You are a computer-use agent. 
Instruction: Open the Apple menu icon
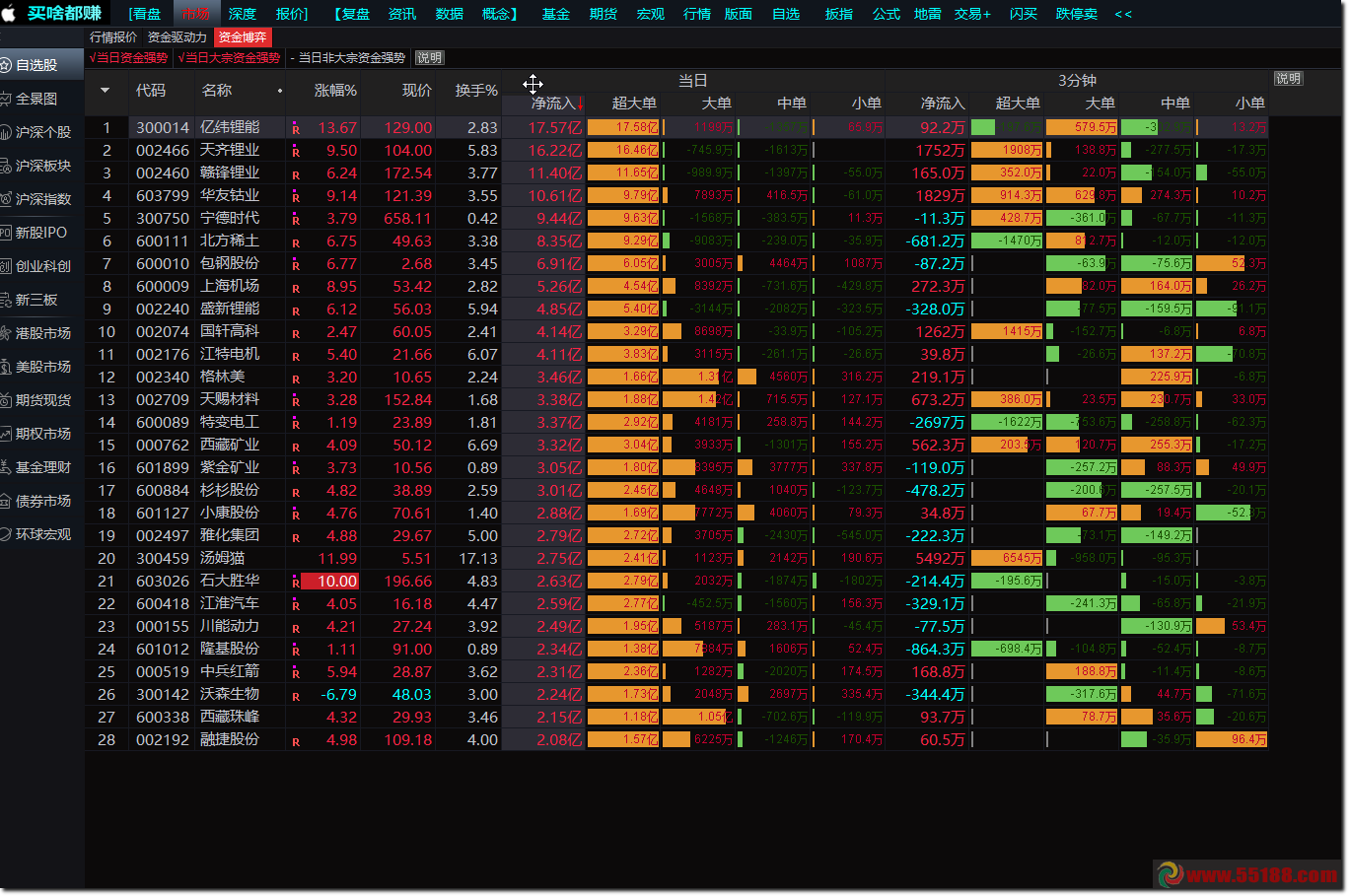click(x=8, y=14)
